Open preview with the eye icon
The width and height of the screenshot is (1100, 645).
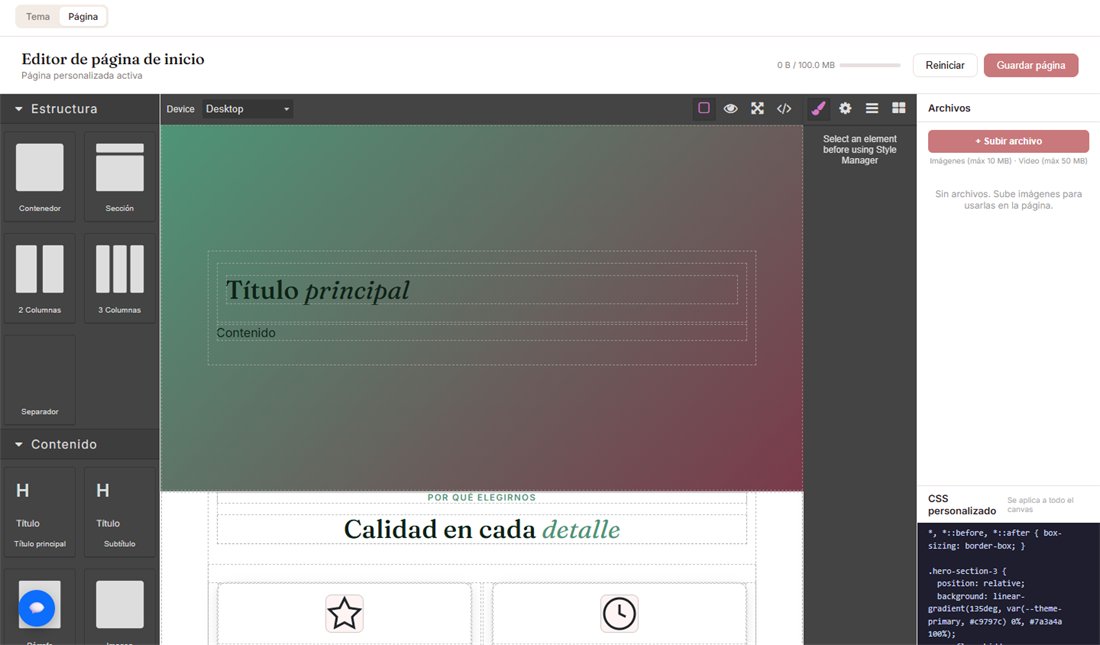[x=730, y=108]
